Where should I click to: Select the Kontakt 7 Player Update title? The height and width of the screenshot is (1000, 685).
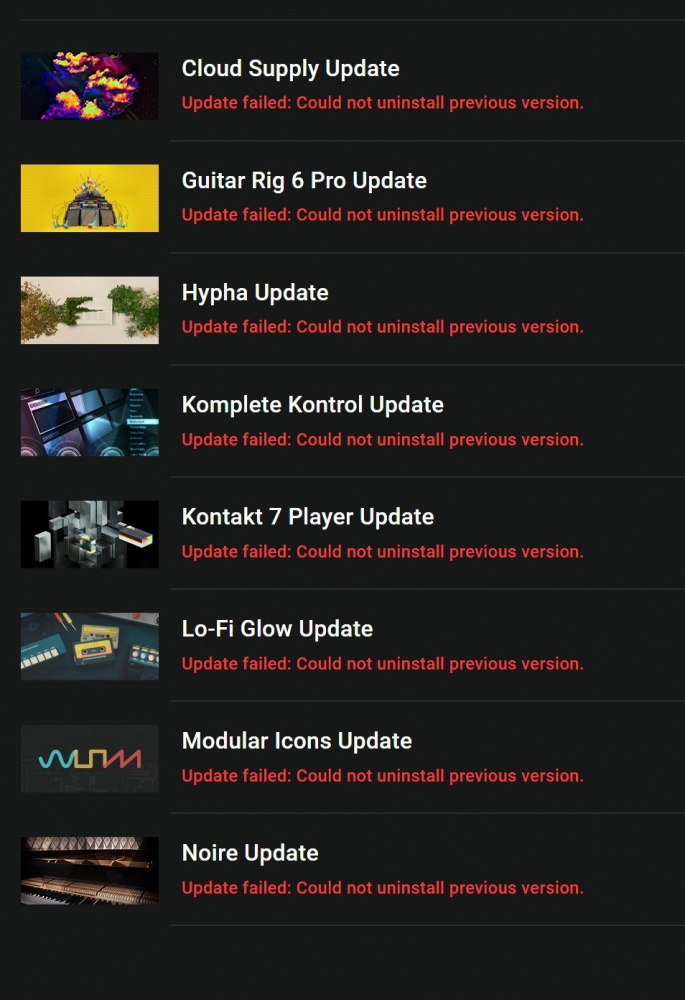[308, 517]
